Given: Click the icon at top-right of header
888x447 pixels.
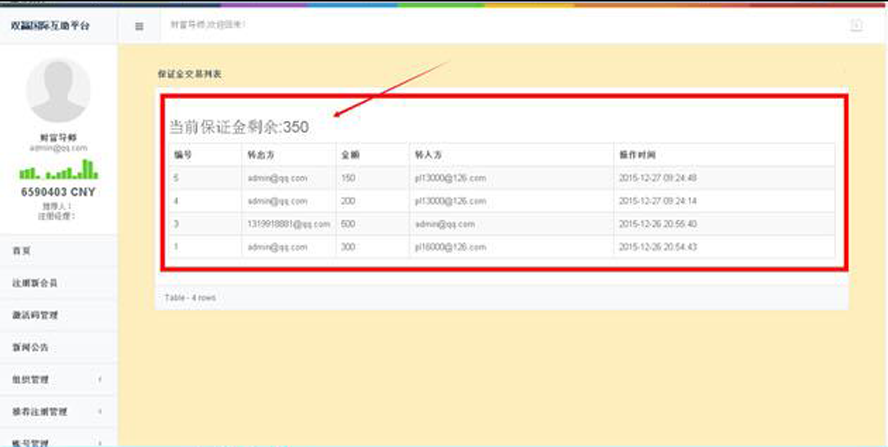Looking at the screenshot, I should point(856,25).
